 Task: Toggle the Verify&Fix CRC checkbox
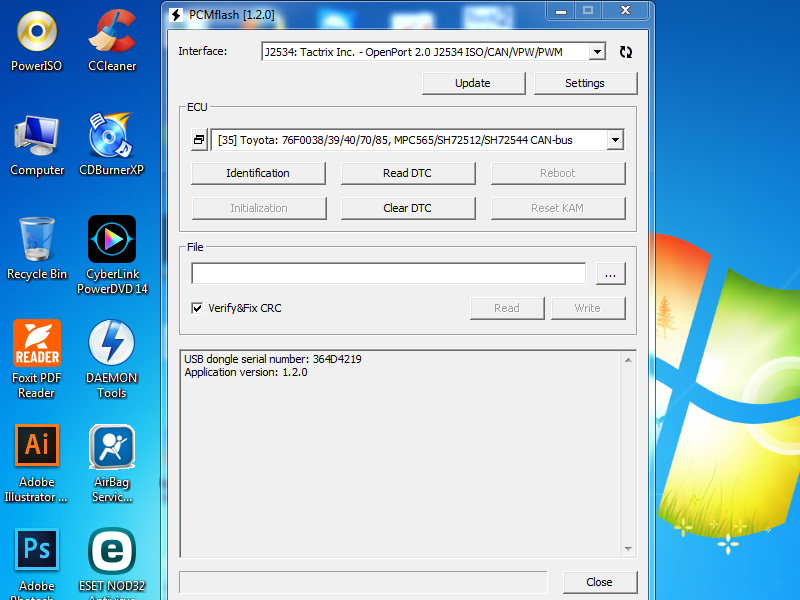click(197, 308)
